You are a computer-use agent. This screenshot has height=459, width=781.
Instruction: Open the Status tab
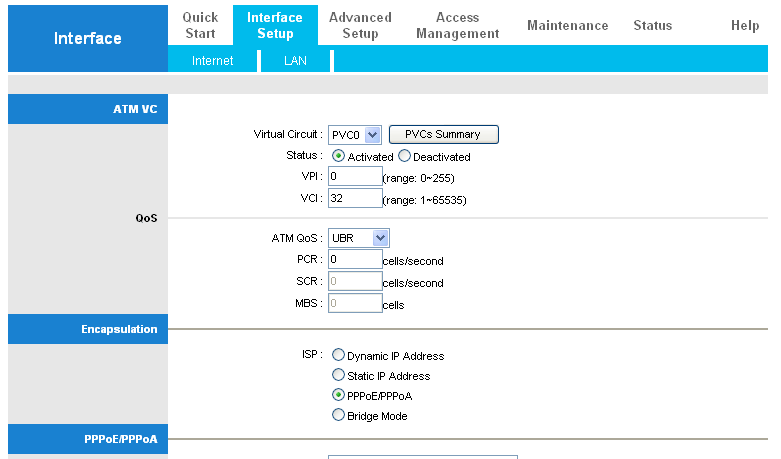(652, 25)
